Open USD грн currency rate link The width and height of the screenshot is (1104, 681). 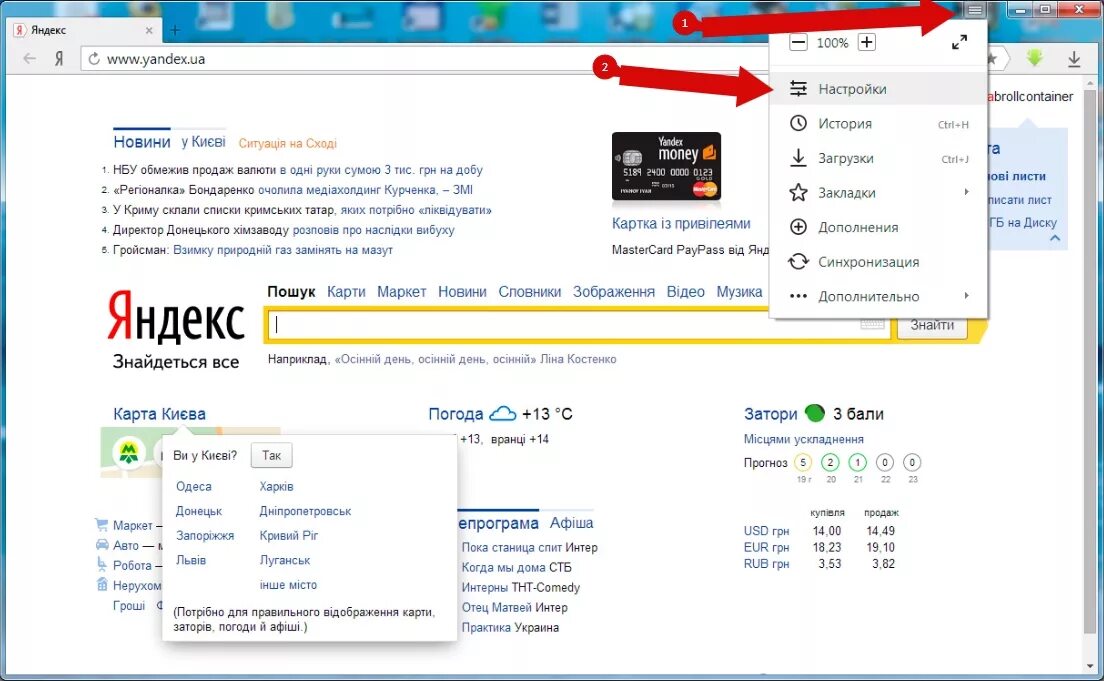tap(766, 531)
